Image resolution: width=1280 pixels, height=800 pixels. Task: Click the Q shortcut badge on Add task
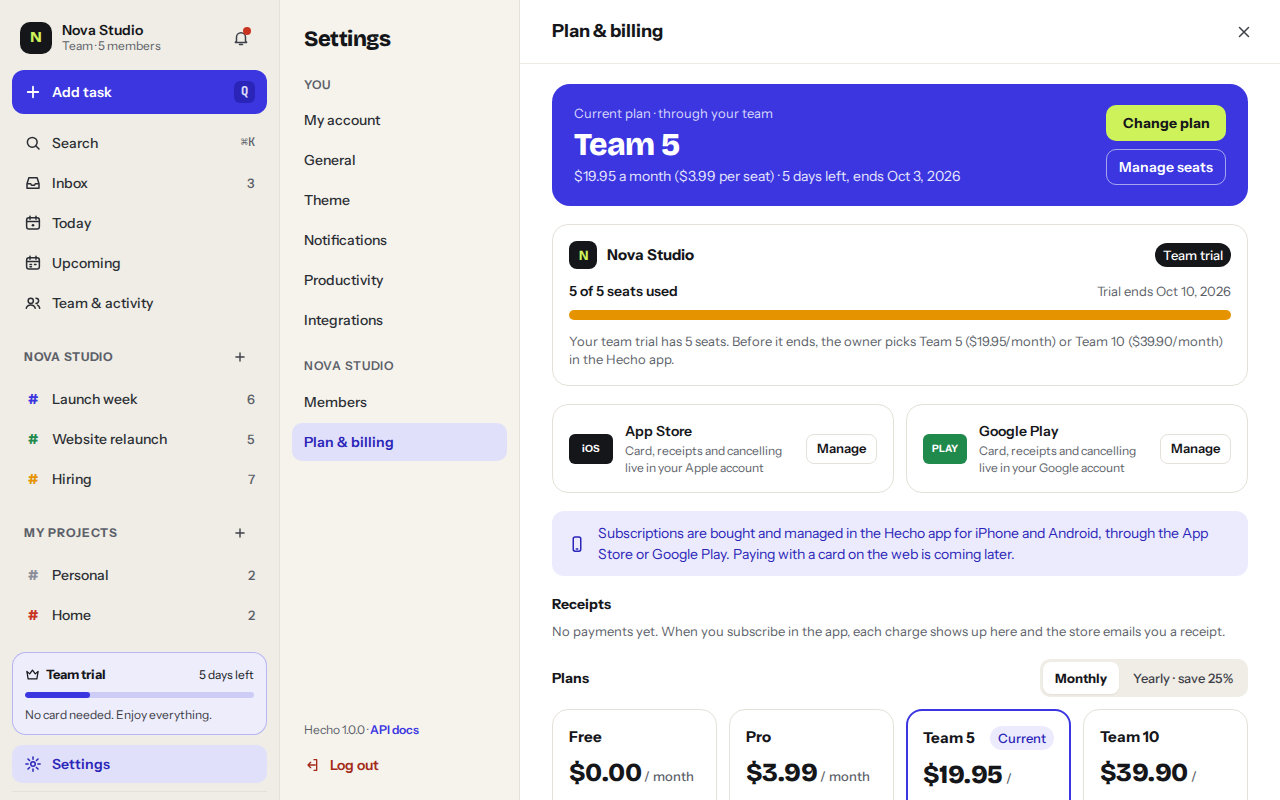[244, 92]
